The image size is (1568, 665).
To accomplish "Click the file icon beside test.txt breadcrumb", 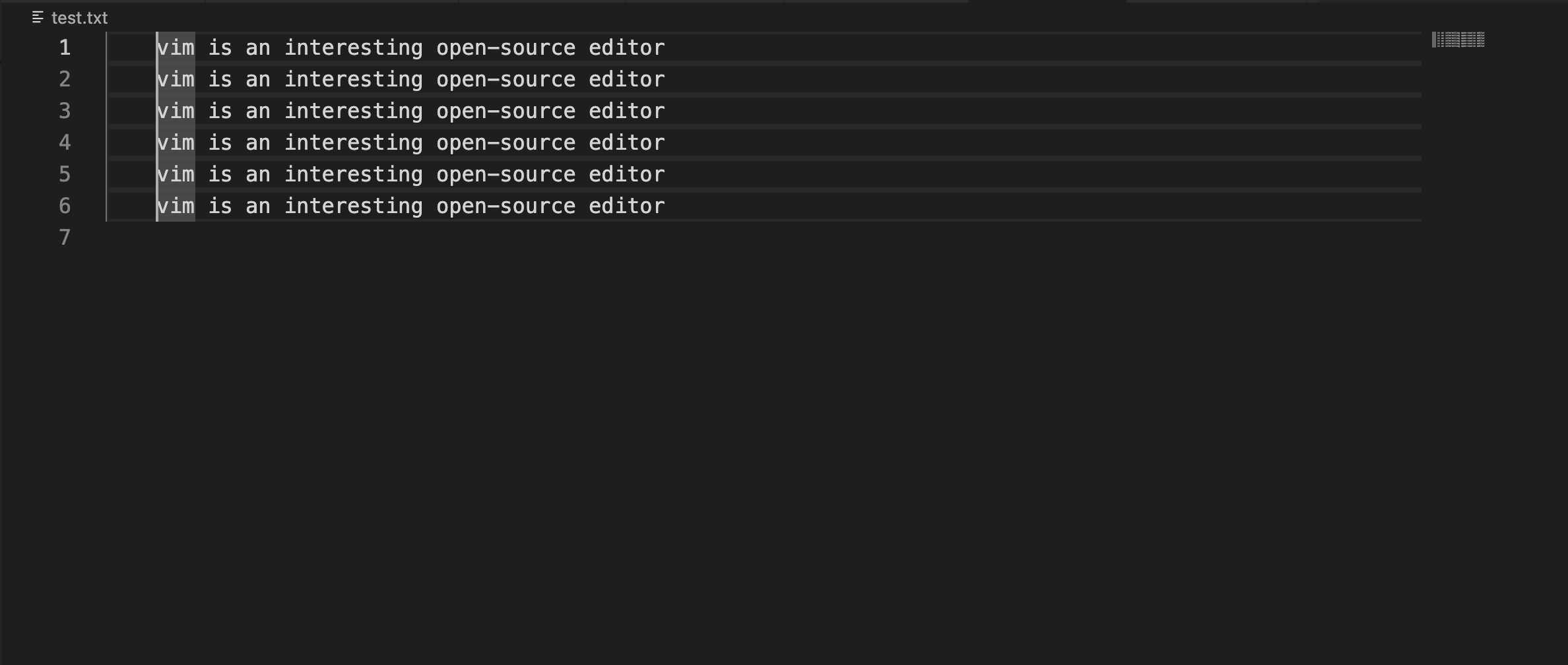I will [38, 18].
